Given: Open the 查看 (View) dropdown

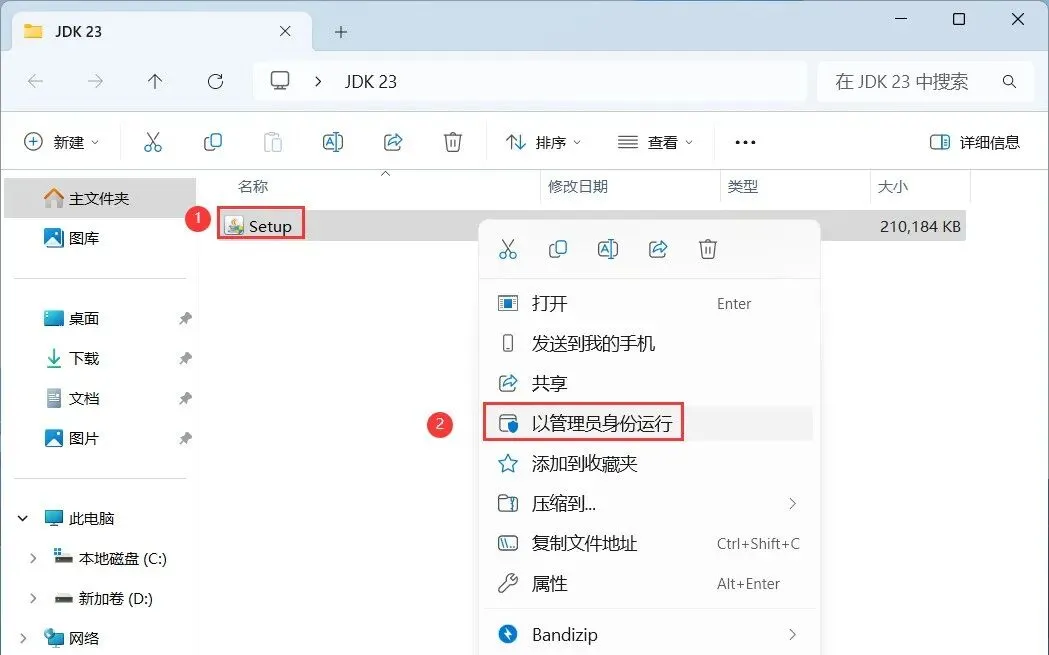Looking at the screenshot, I should click(x=655, y=142).
